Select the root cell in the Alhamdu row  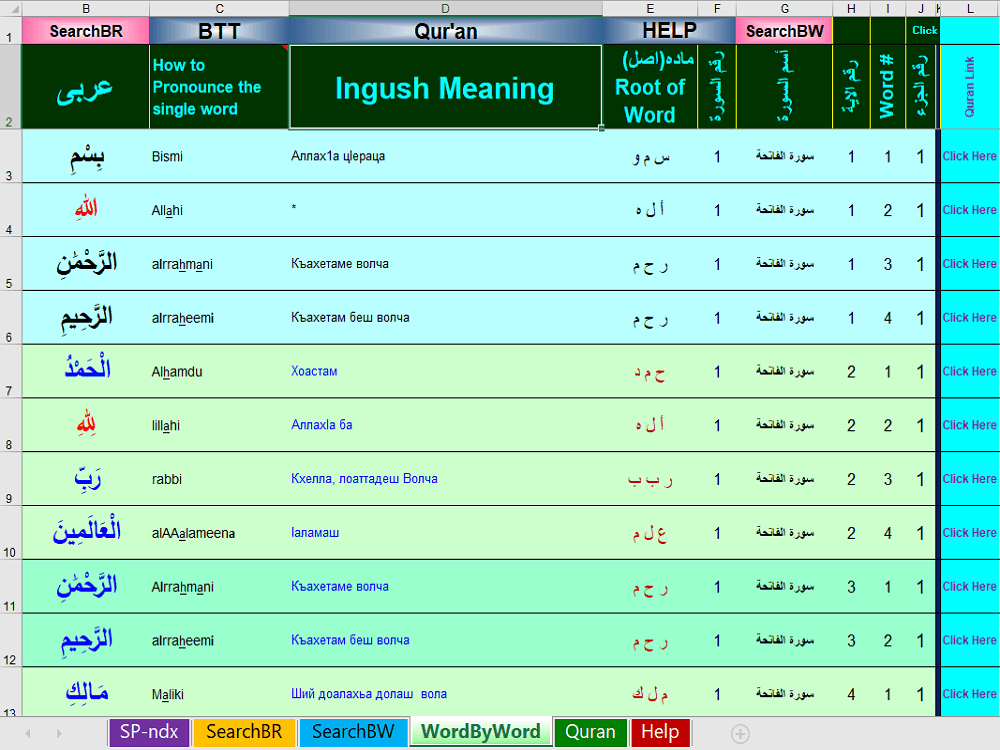click(650, 371)
